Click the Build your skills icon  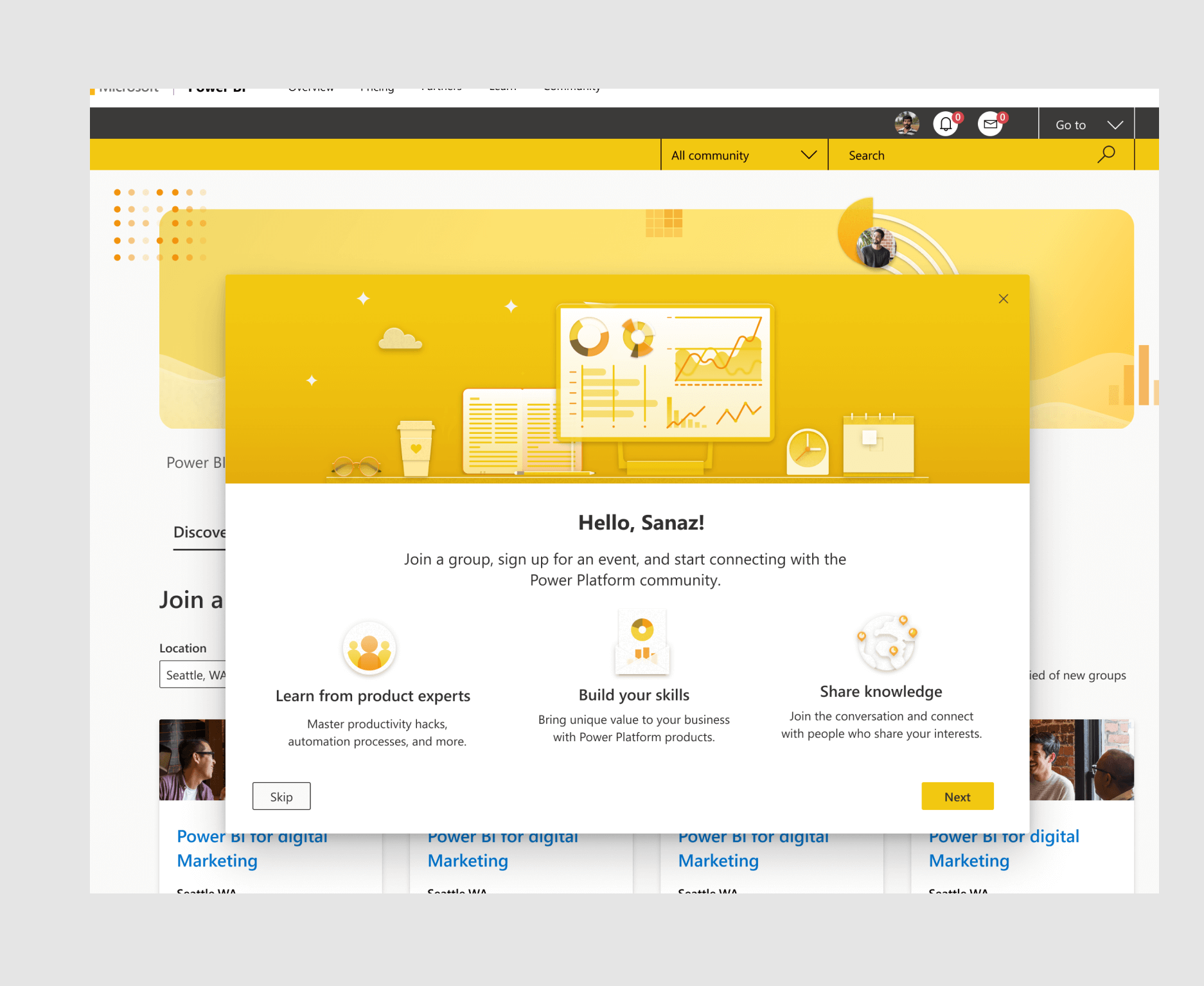pyautogui.click(x=642, y=643)
